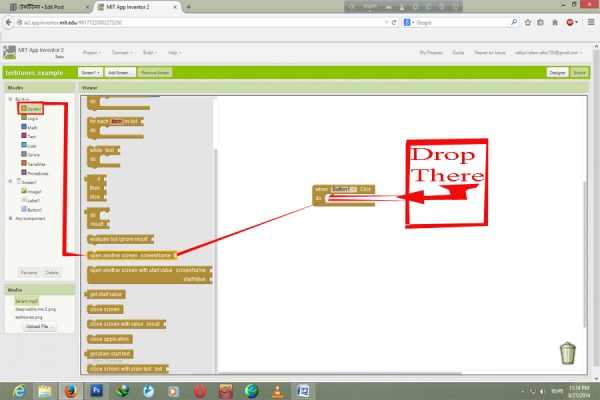The height and width of the screenshot is (400, 600).
Task: Expand the Any component tree node
Action: pos(10,218)
